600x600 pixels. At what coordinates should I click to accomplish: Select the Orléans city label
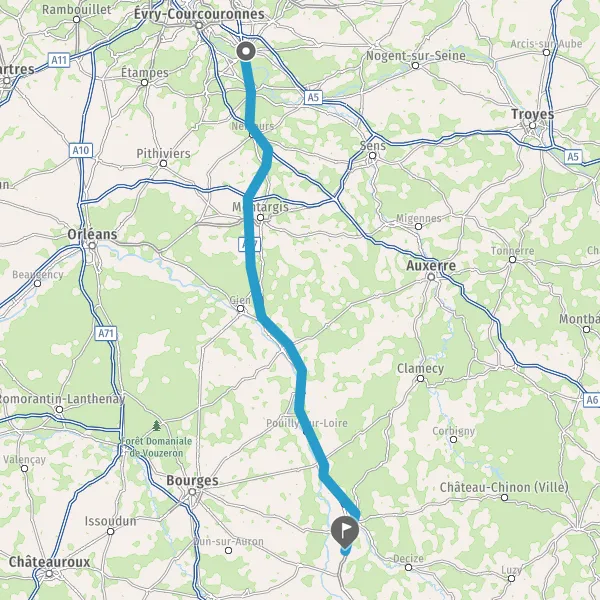click(92, 234)
